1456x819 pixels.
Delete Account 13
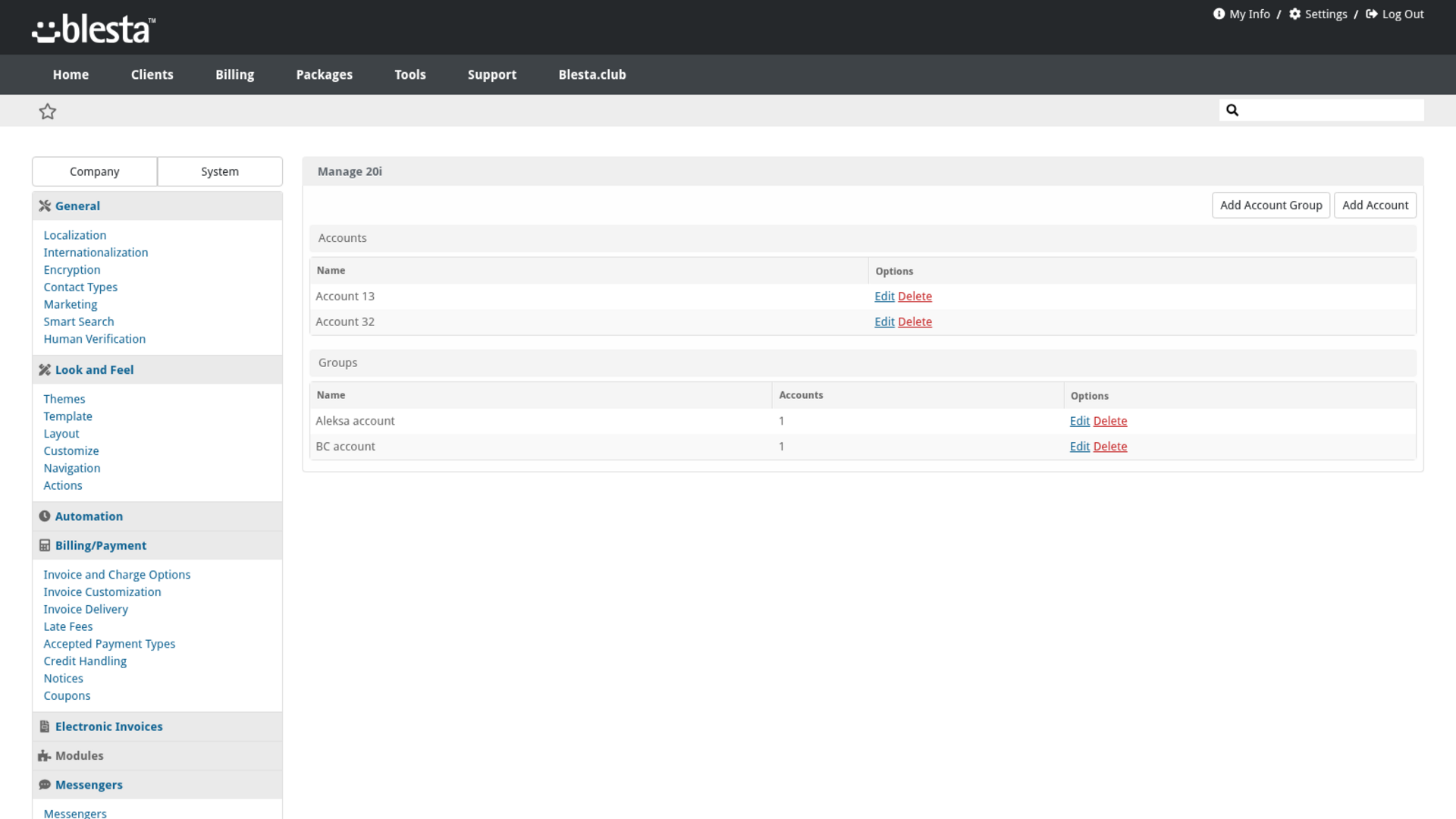pyautogui.click(x=915, y=297)
